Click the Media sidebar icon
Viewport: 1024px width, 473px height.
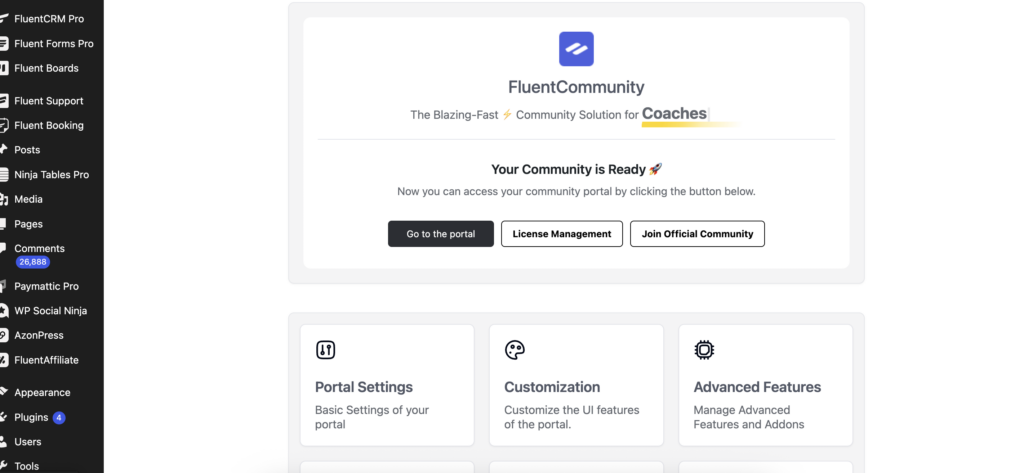[x=3, y=199]
